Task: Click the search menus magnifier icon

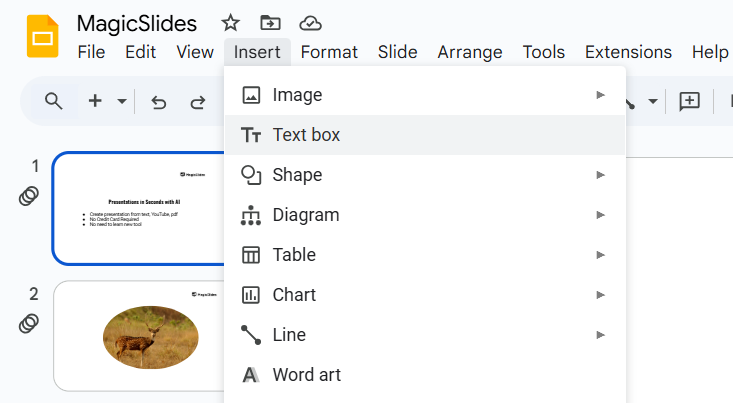Action: tap(54, 101)
